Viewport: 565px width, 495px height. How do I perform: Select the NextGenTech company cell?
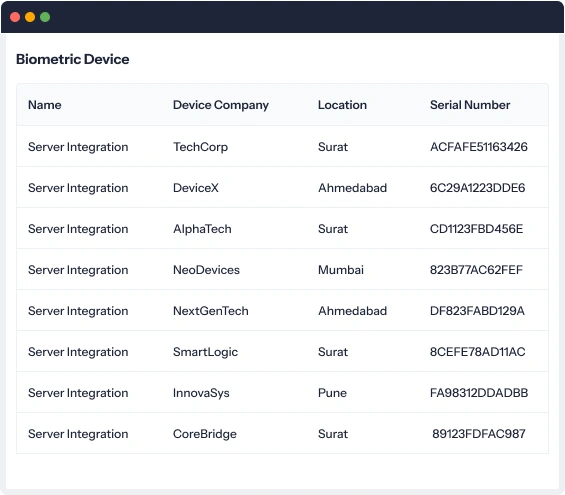pyautogui.click(x=210, y=311)
